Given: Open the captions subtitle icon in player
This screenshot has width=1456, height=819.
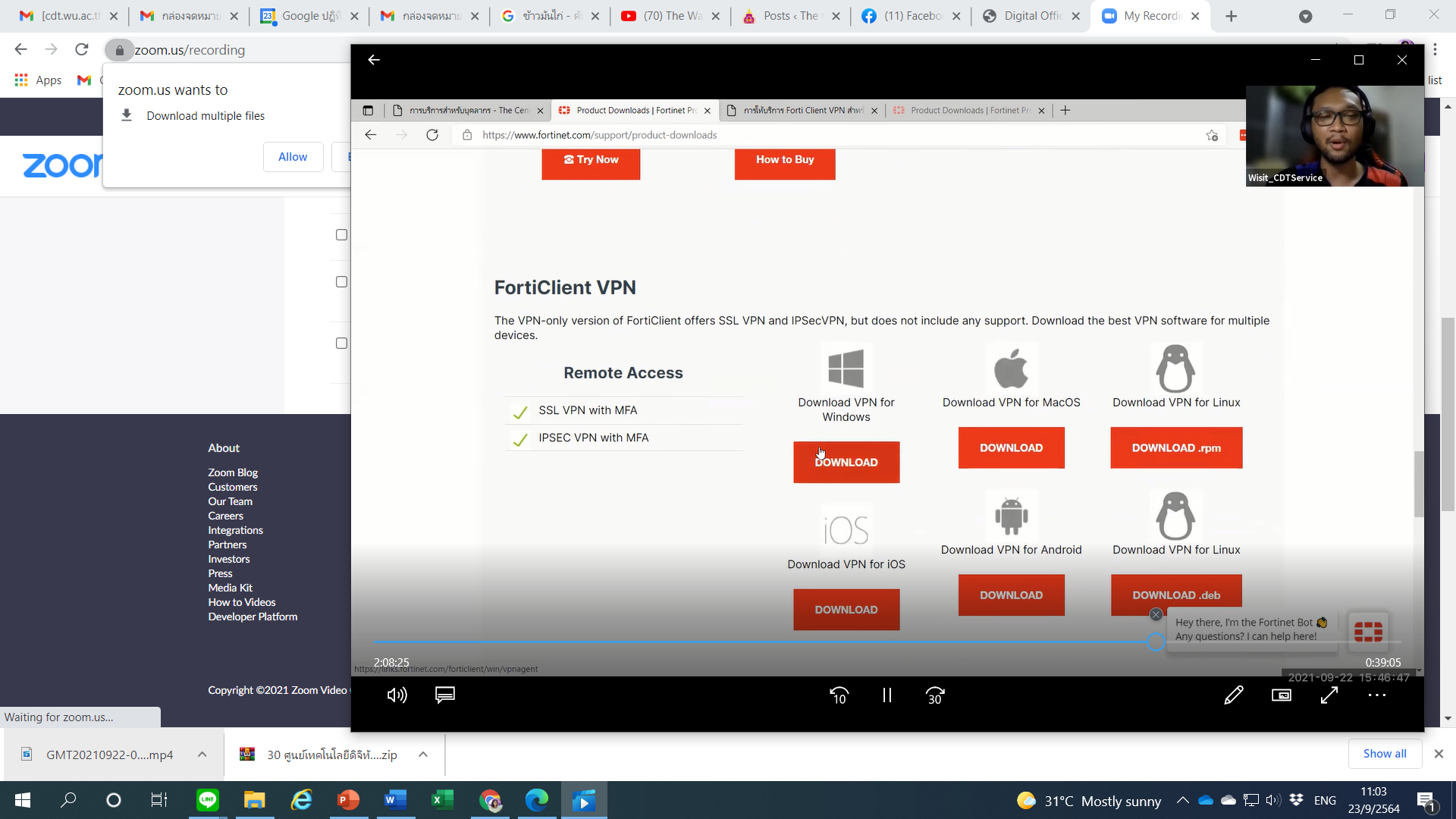Looking at the screenshot, I should click(445, 695).
